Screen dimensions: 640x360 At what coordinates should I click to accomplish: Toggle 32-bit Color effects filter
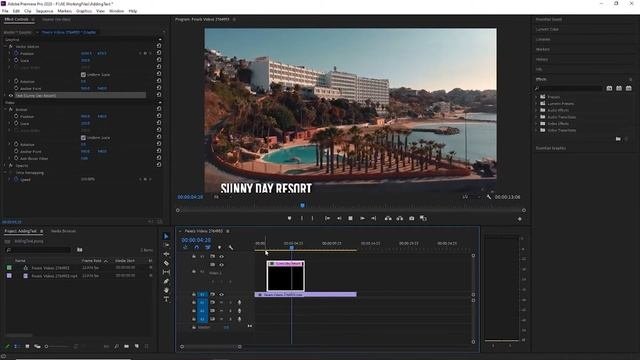619,88
